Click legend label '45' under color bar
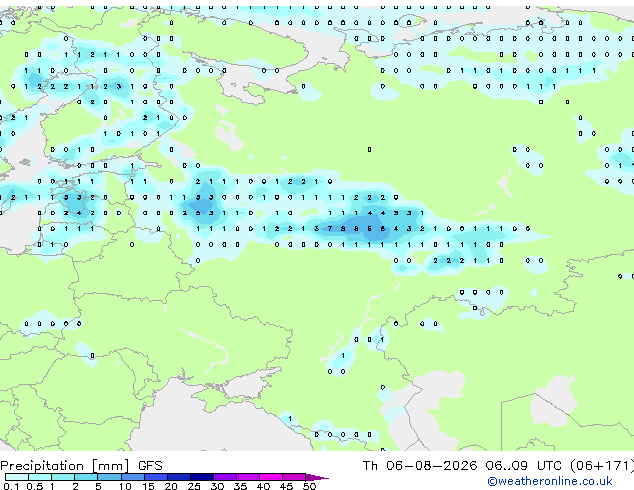 [287, 486]
